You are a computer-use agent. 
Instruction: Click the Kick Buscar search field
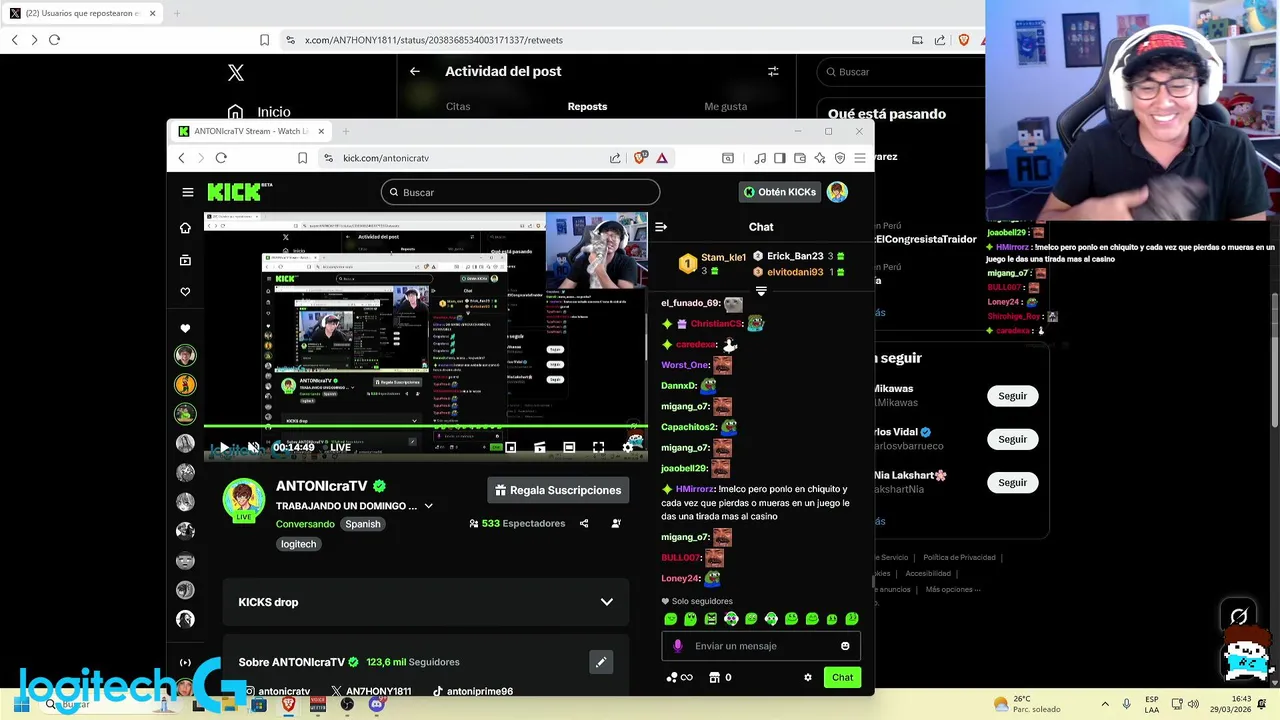[520, 192]
